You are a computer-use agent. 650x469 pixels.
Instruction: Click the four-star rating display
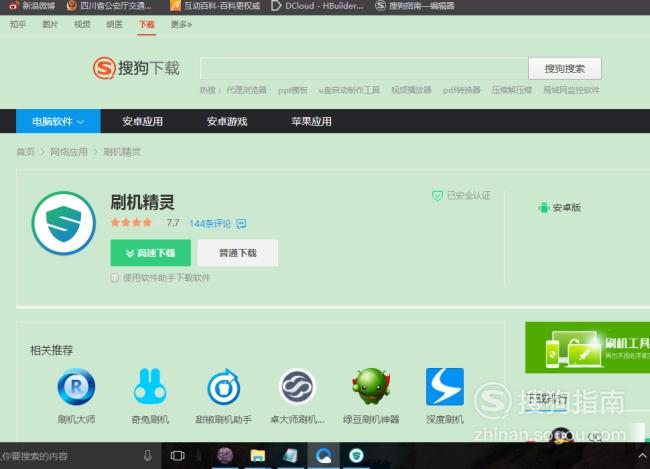pos(136,223)
